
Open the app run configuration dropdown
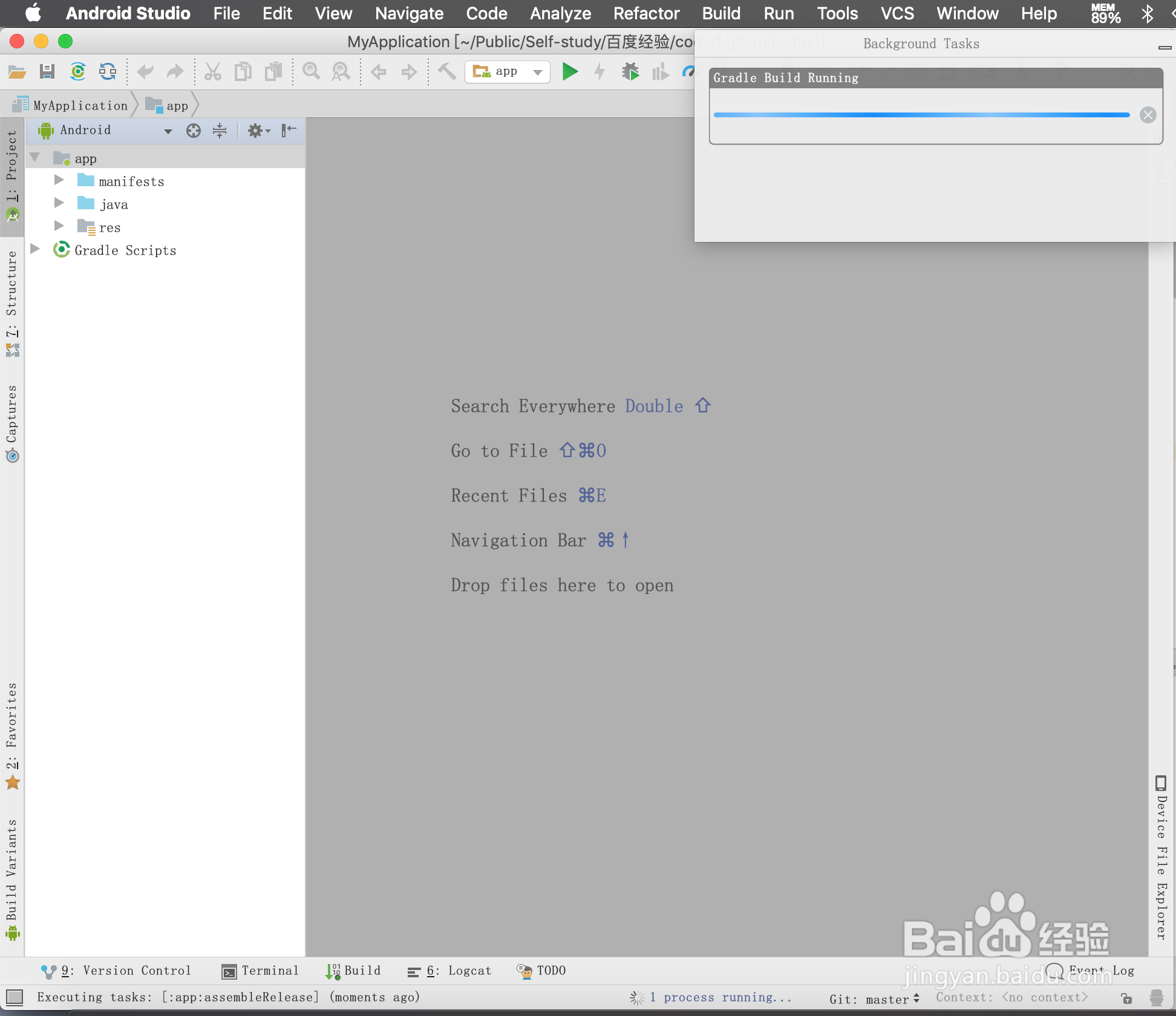coord(507,72)
